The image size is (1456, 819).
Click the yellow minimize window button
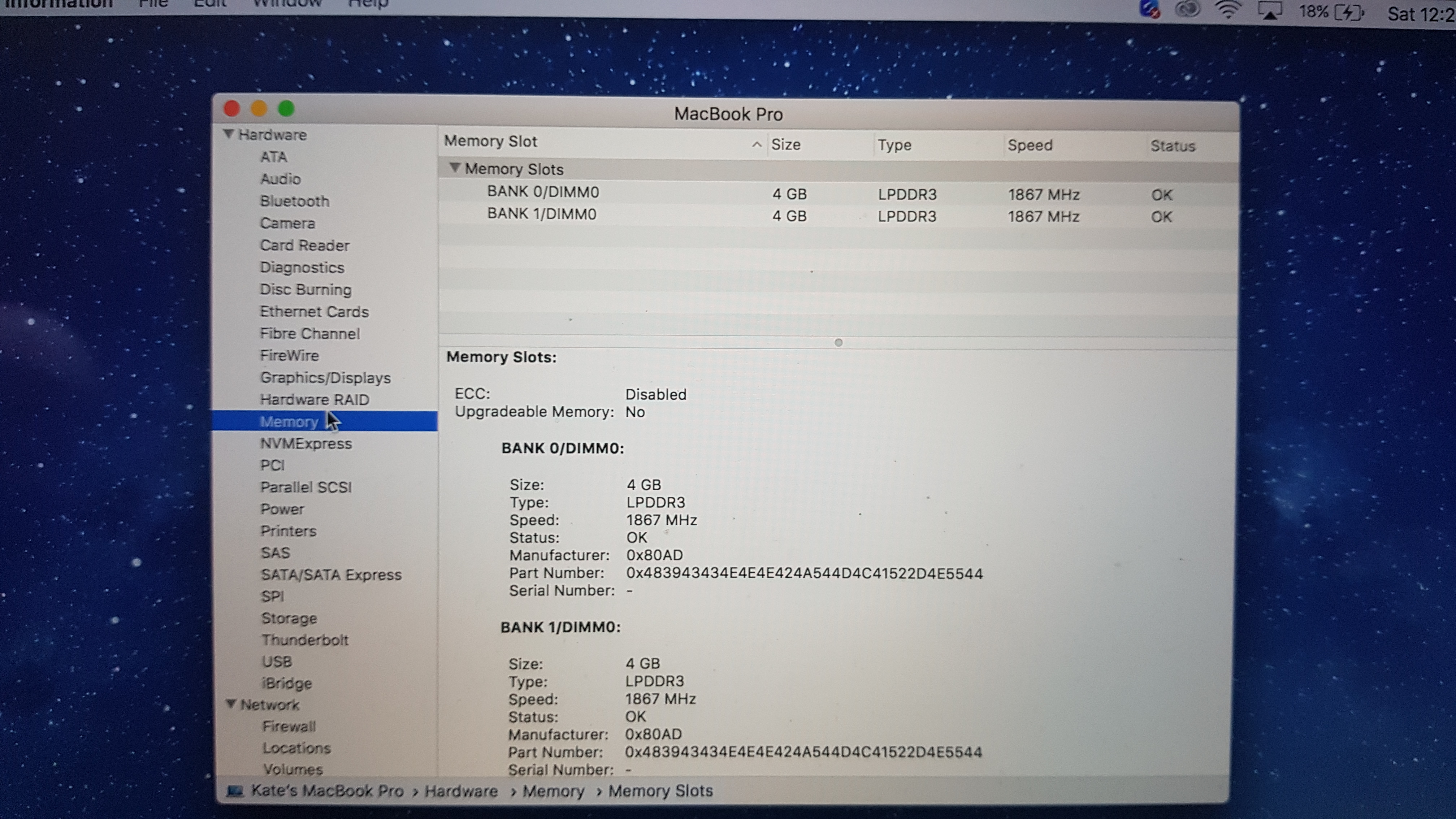pos(259,109)
